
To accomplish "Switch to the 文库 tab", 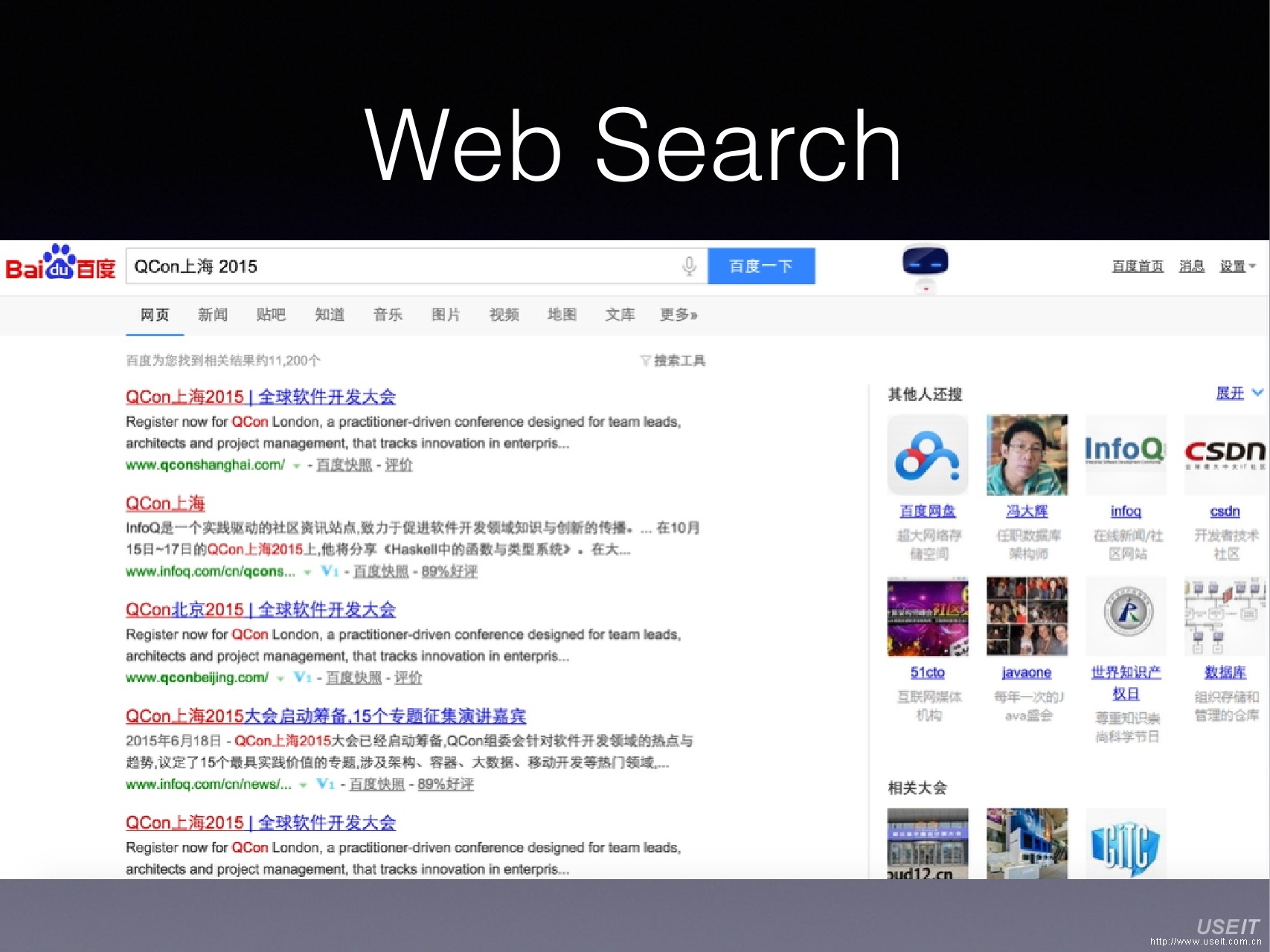I will point(620,315).
